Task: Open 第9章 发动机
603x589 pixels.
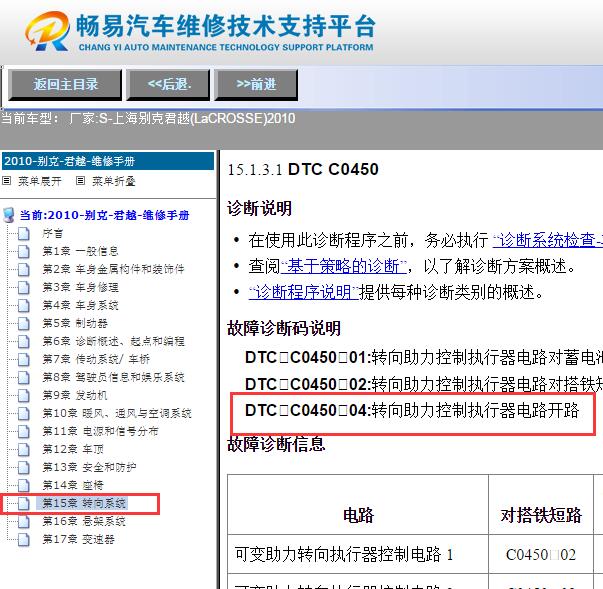Action: pos(75,395)
